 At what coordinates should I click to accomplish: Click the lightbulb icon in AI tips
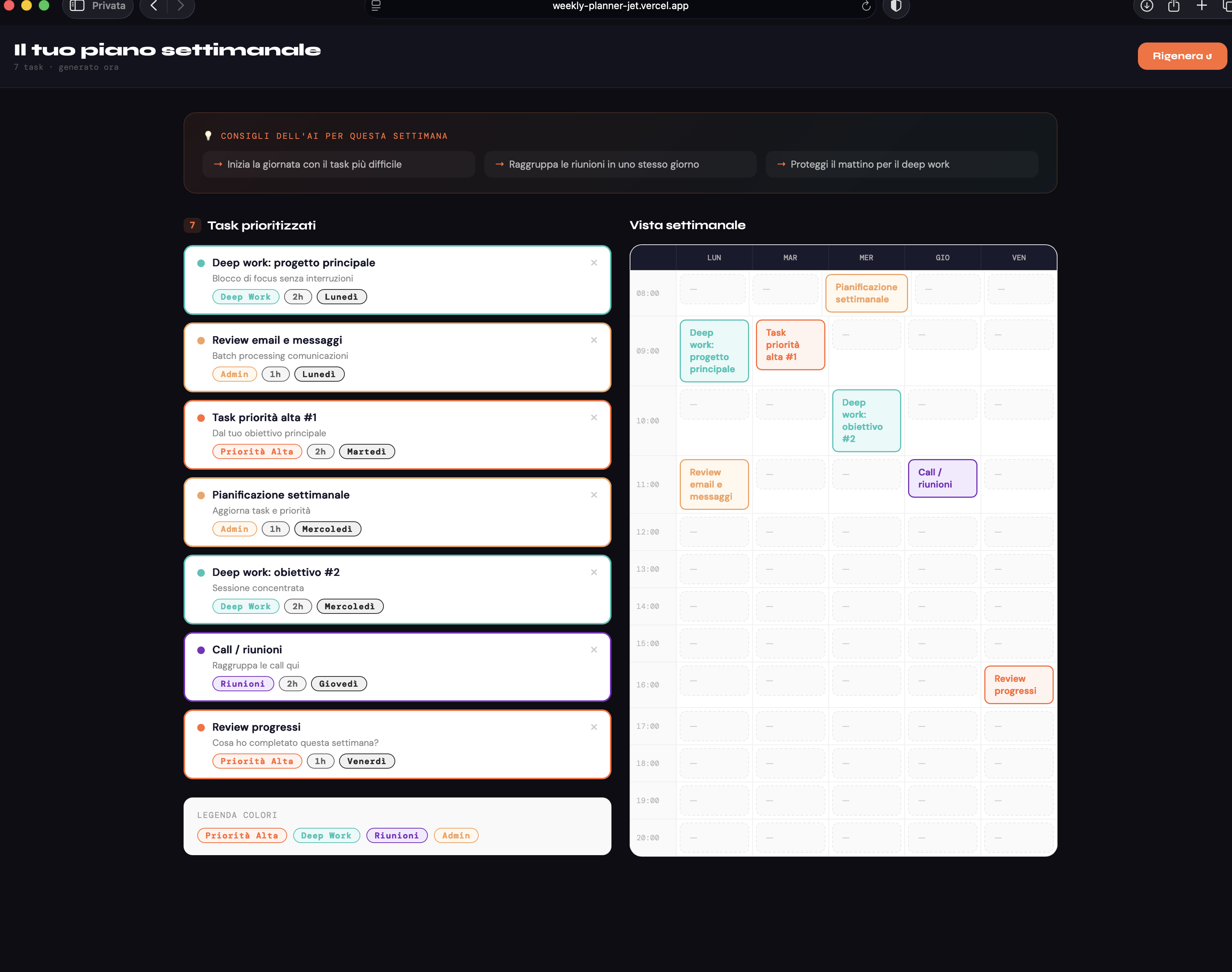coord(208,135)
